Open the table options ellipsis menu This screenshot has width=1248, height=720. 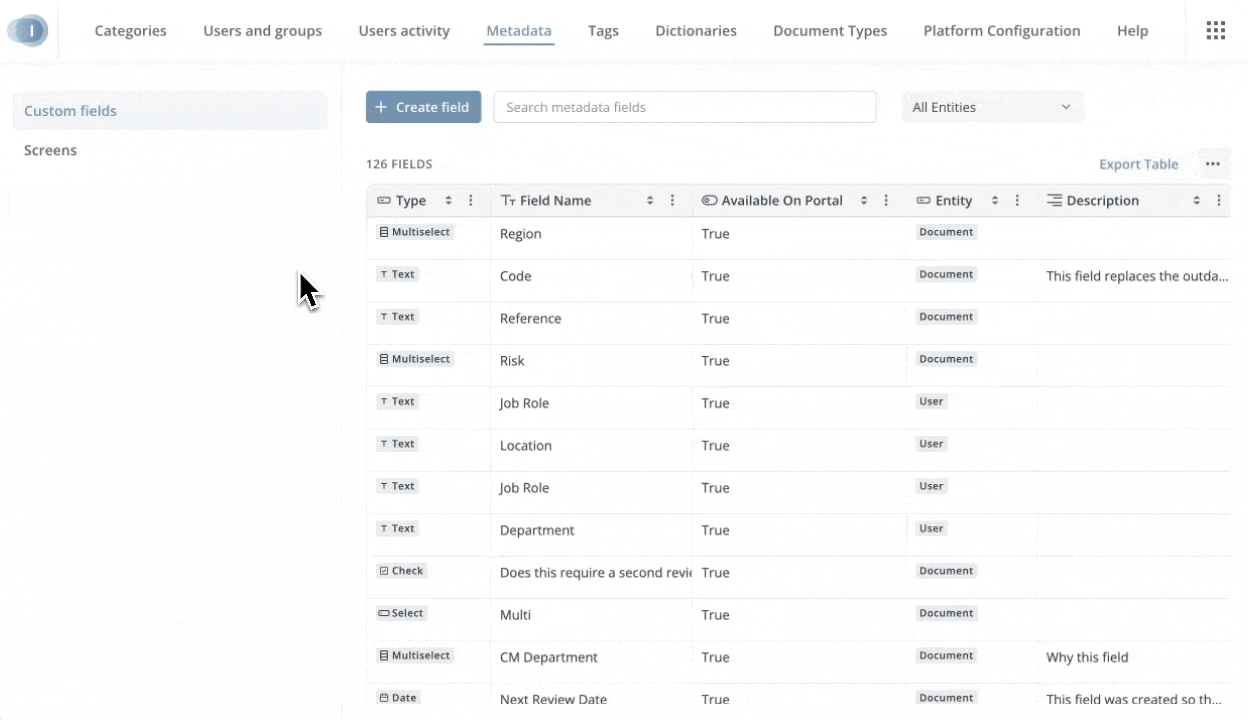(x=1212, y=164)
